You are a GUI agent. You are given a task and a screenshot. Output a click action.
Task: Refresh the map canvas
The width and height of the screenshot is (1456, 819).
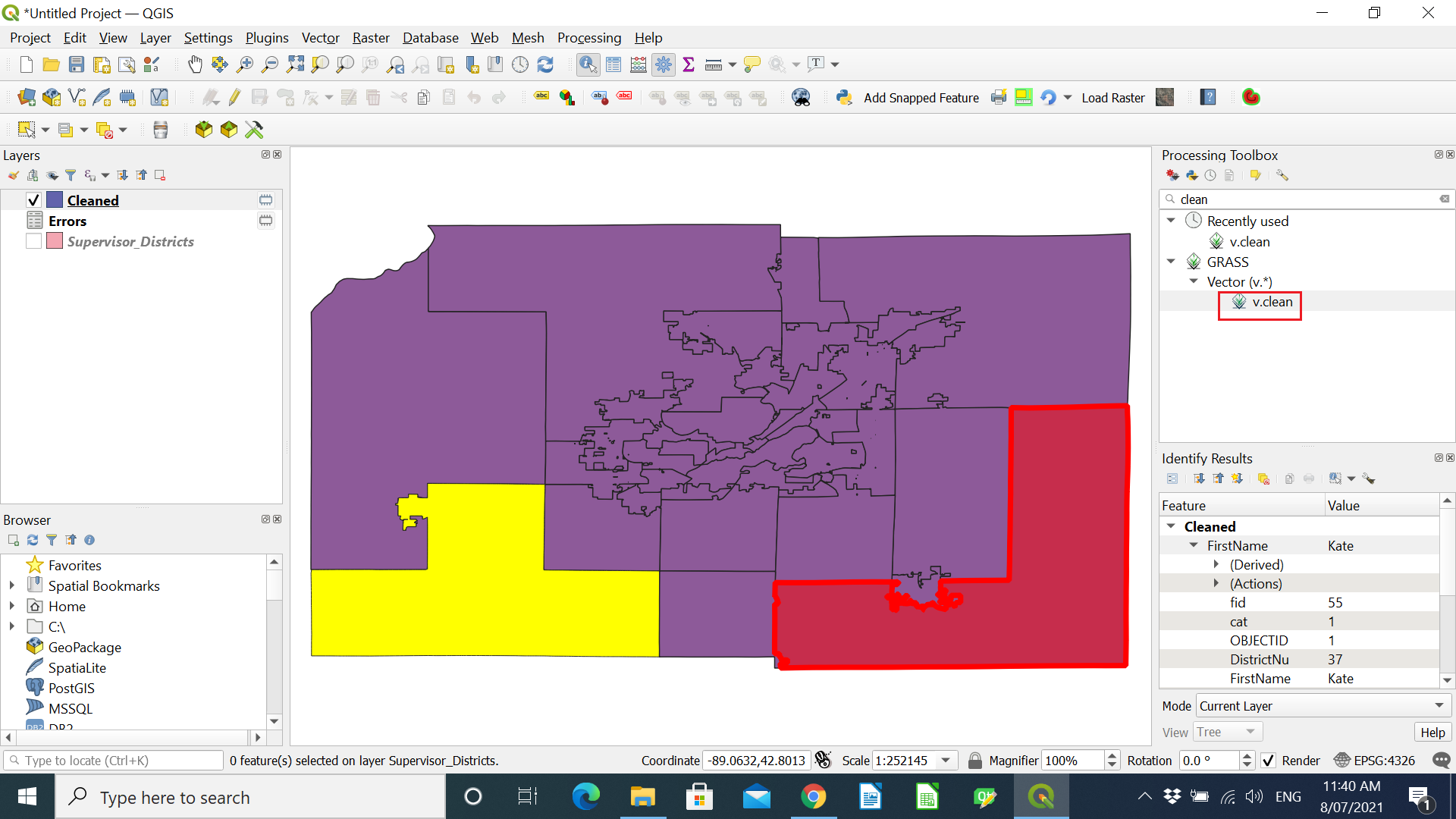point(545,64)
